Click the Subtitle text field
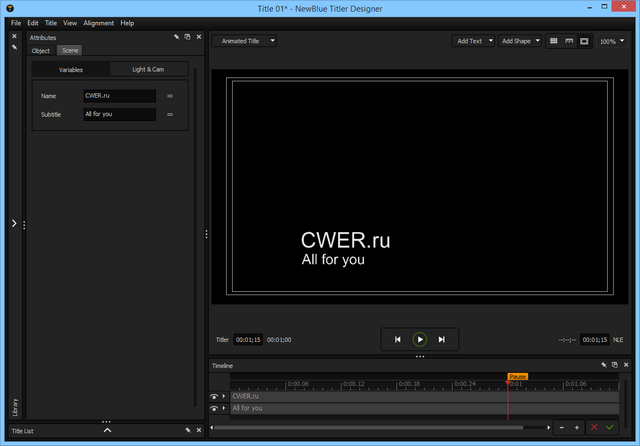Image resolution: width=640 pixels, height=446 pixels. (119, 115)
